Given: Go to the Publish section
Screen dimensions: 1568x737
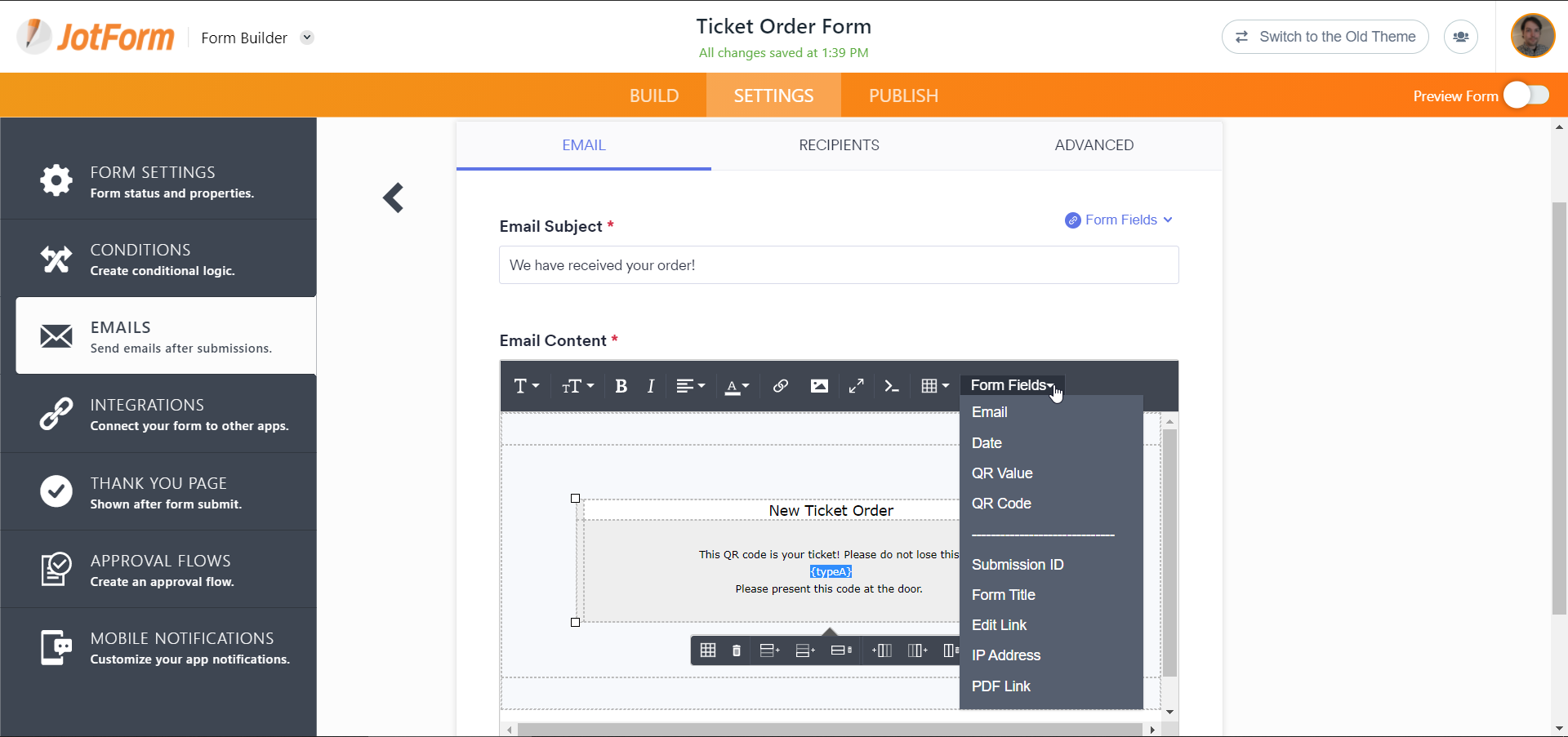Looking at the screenshot, I should tap(903, 95).
